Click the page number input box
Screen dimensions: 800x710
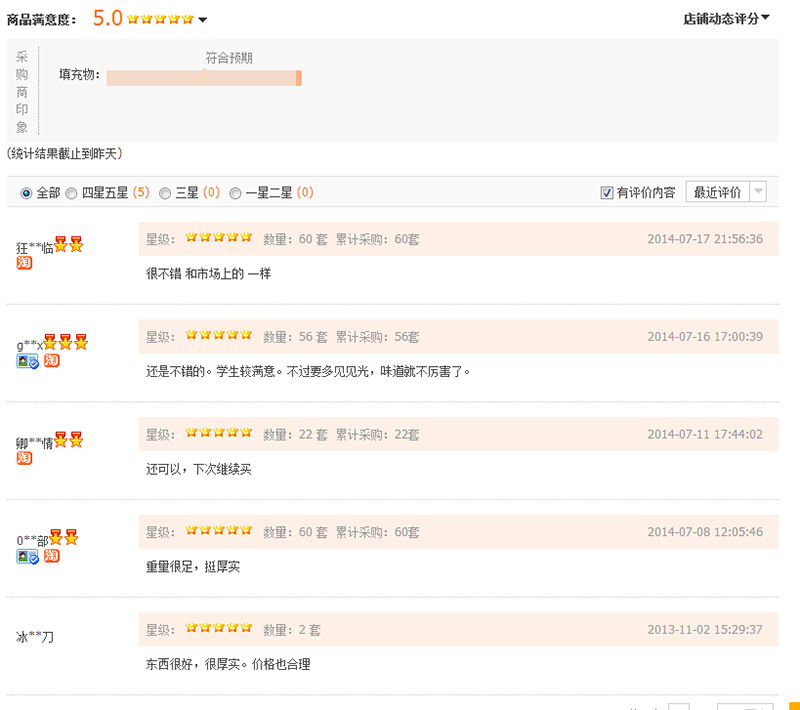pyautogui.click(x=678, y=706)
